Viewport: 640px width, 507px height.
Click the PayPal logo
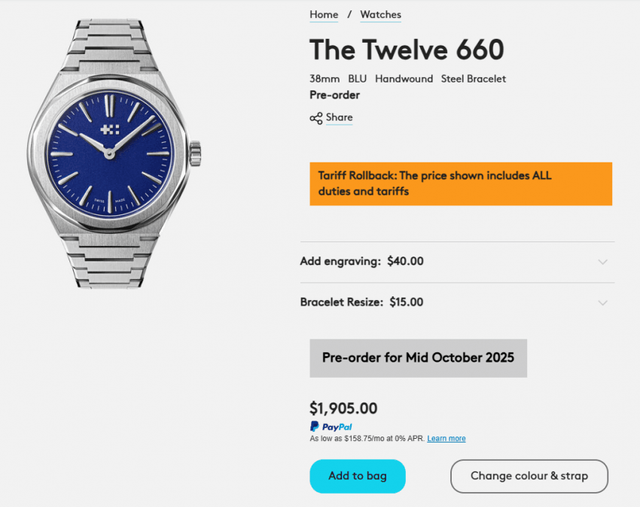tap(331, 427)
